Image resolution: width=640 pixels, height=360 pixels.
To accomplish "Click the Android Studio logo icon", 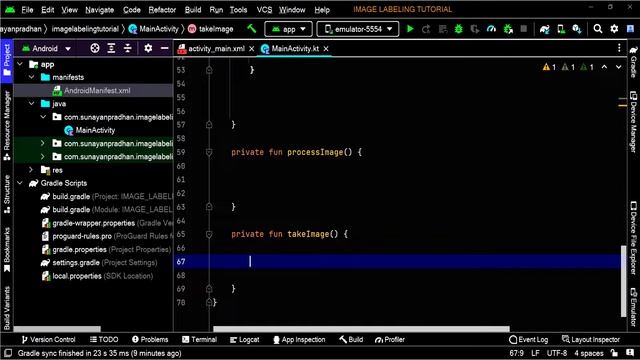I will [10, 9].
